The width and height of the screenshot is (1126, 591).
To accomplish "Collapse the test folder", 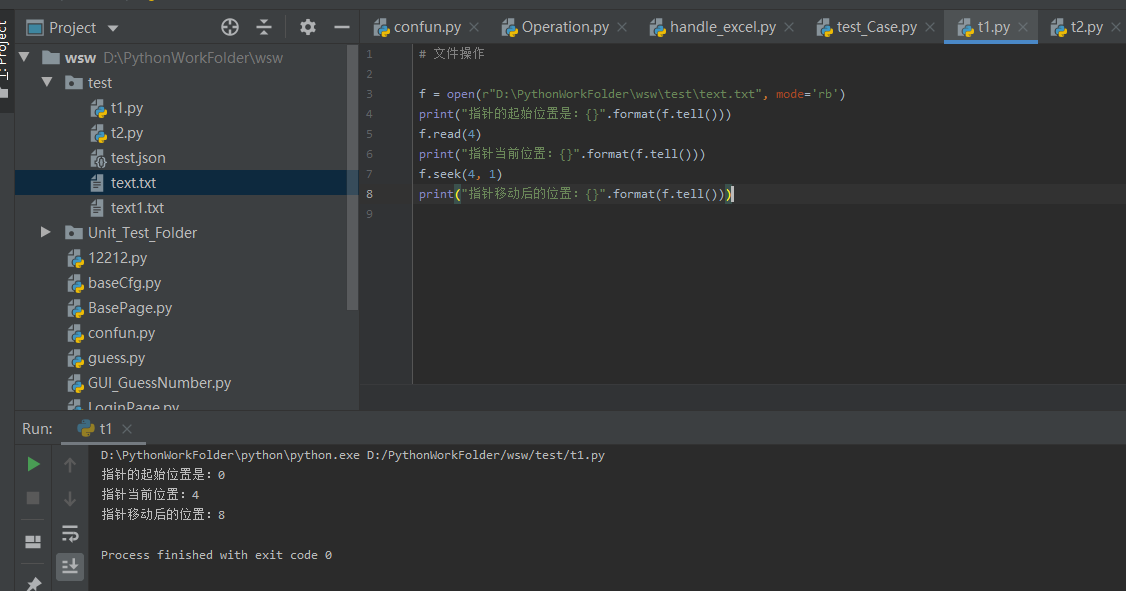I will (x=47, y=82).
